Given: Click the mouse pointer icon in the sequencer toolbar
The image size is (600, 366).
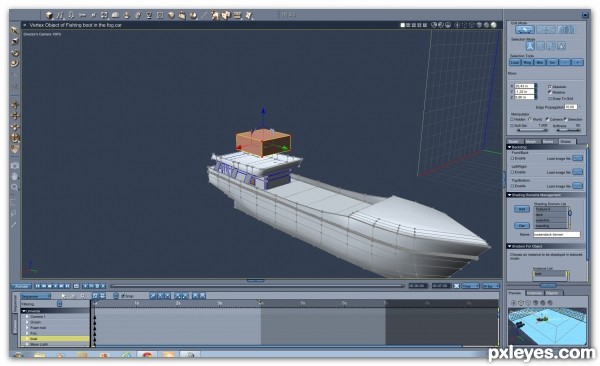Looking at the screenshot, I should coord(64,296).
